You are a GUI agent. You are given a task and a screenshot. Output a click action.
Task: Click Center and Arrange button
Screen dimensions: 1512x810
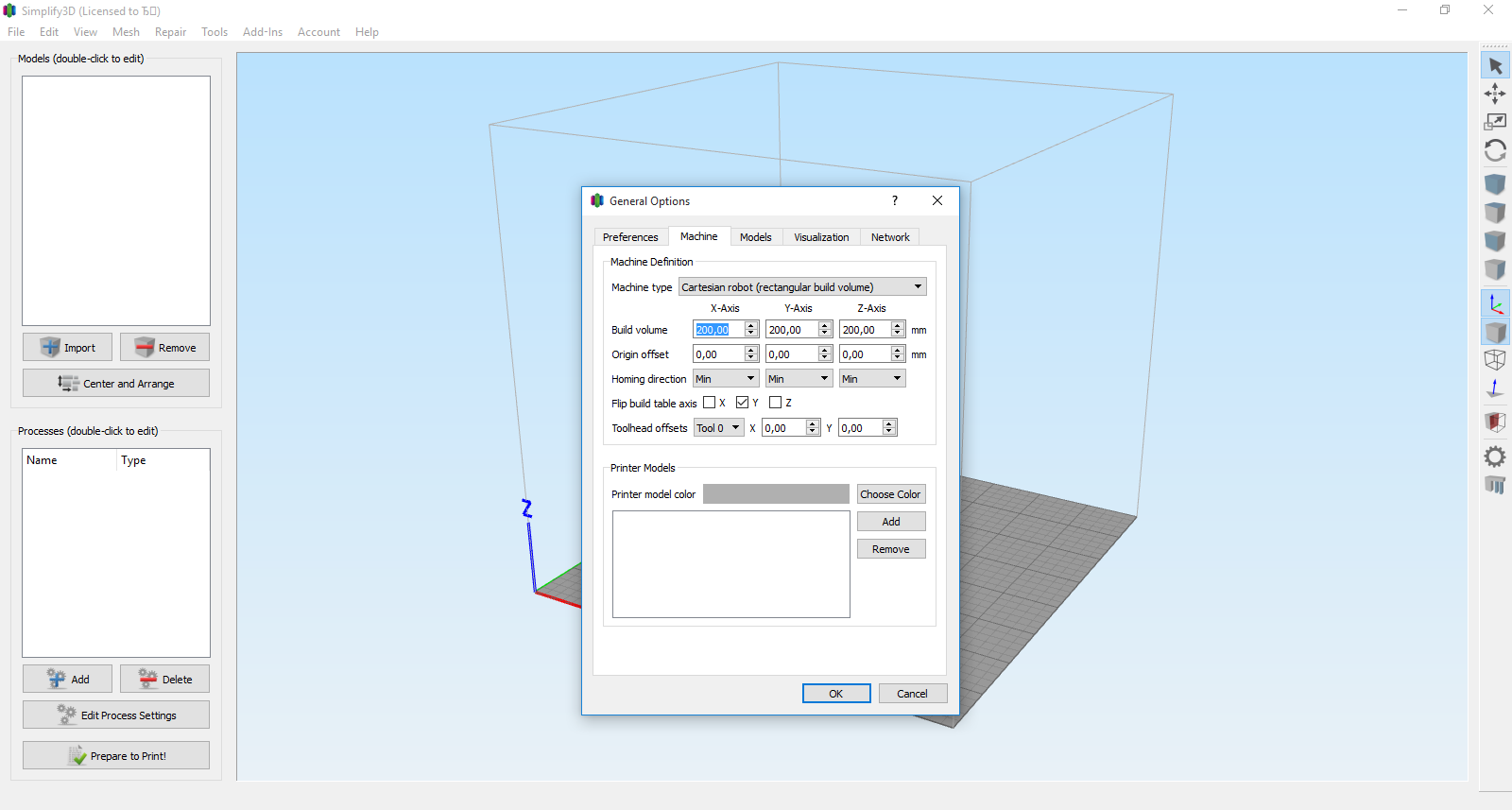pos(116,383)
